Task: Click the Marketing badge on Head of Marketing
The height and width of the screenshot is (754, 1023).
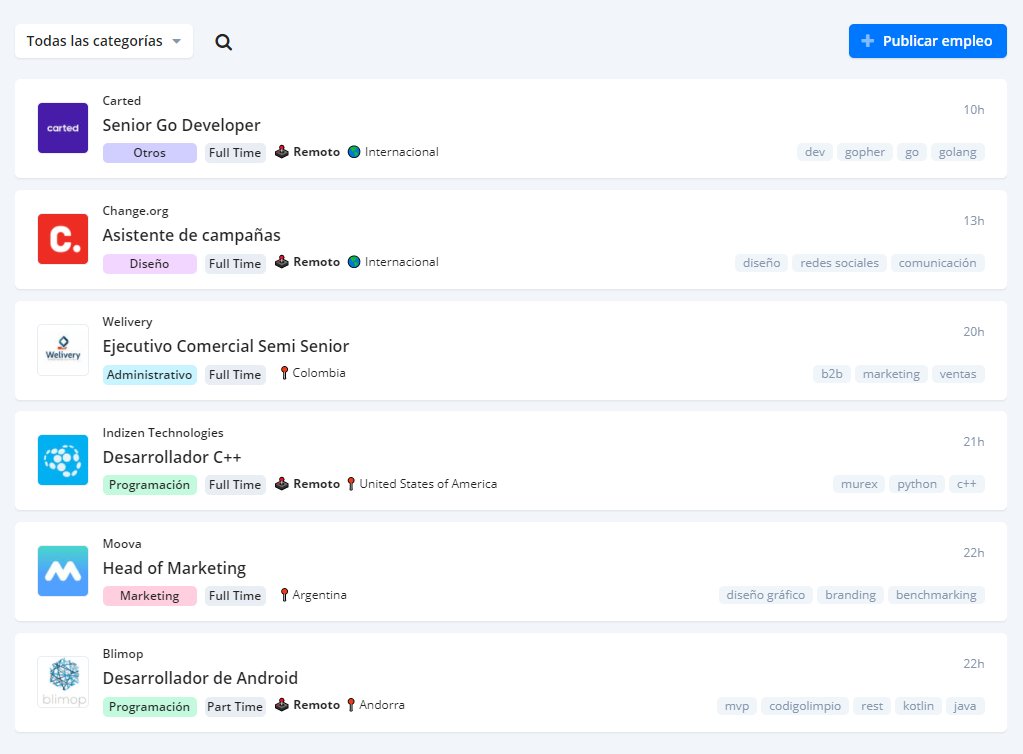Action: 149,595
